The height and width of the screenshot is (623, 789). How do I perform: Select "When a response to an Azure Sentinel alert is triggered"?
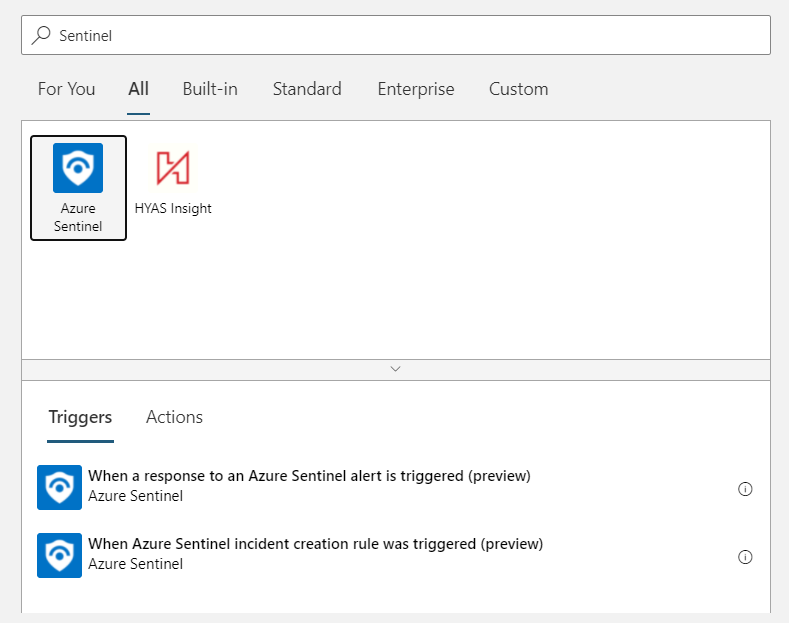(x=309, y=476)
